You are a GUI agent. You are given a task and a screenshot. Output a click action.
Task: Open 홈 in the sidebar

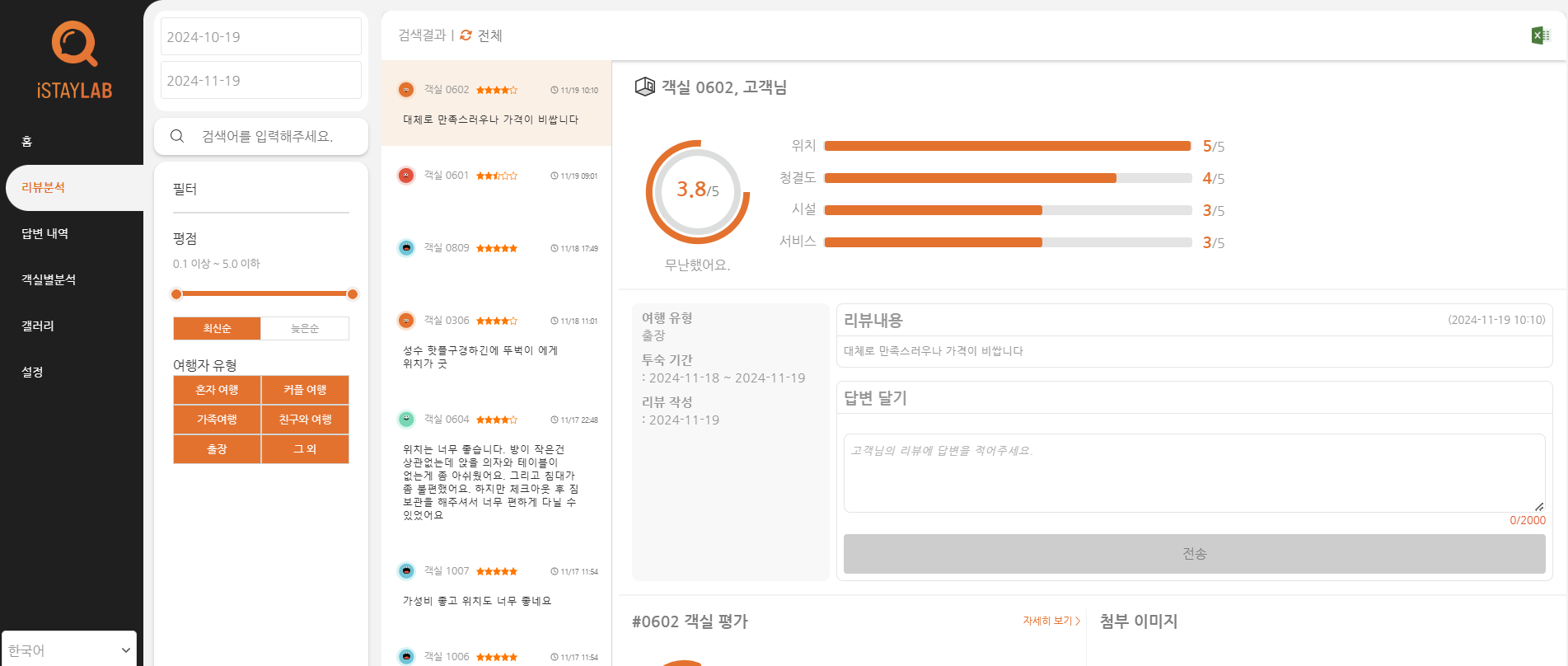click(x=26, y=142)
